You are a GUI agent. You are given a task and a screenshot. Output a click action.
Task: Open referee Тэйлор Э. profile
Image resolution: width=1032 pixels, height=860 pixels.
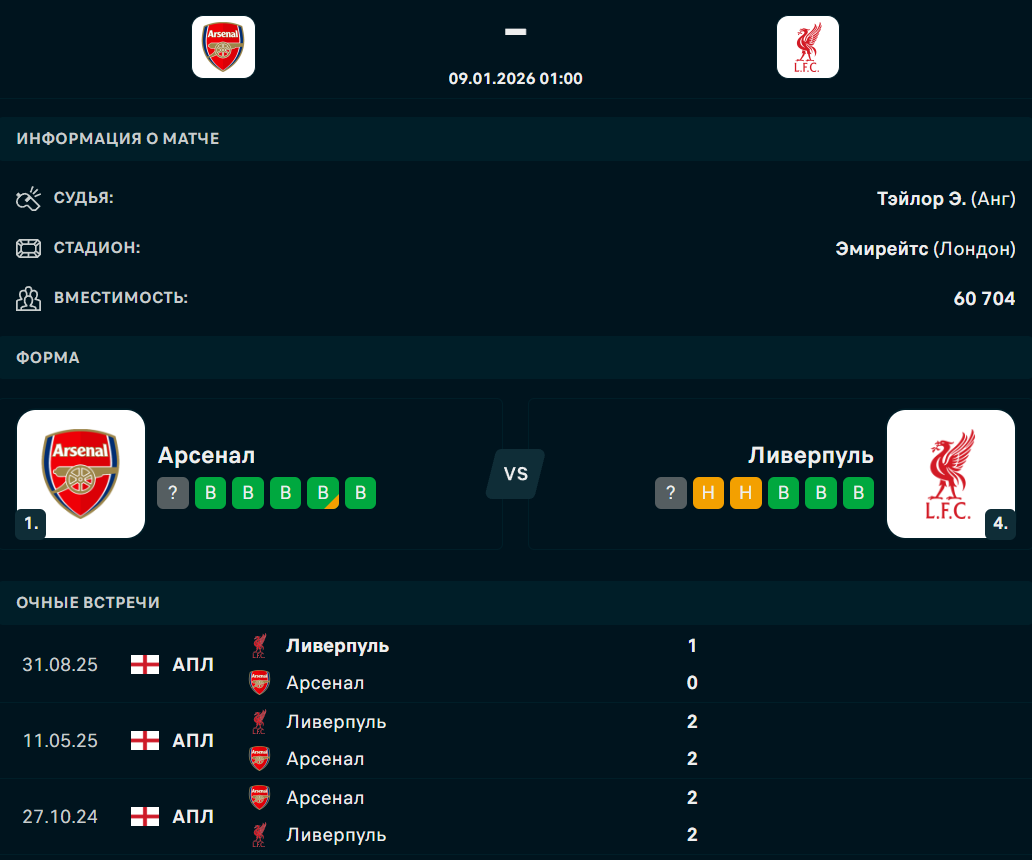coord(921,199)
